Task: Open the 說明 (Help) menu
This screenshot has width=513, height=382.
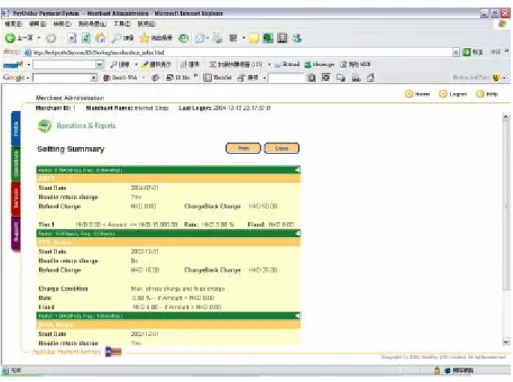Action: pyautogui.click(x=147, y=24)
